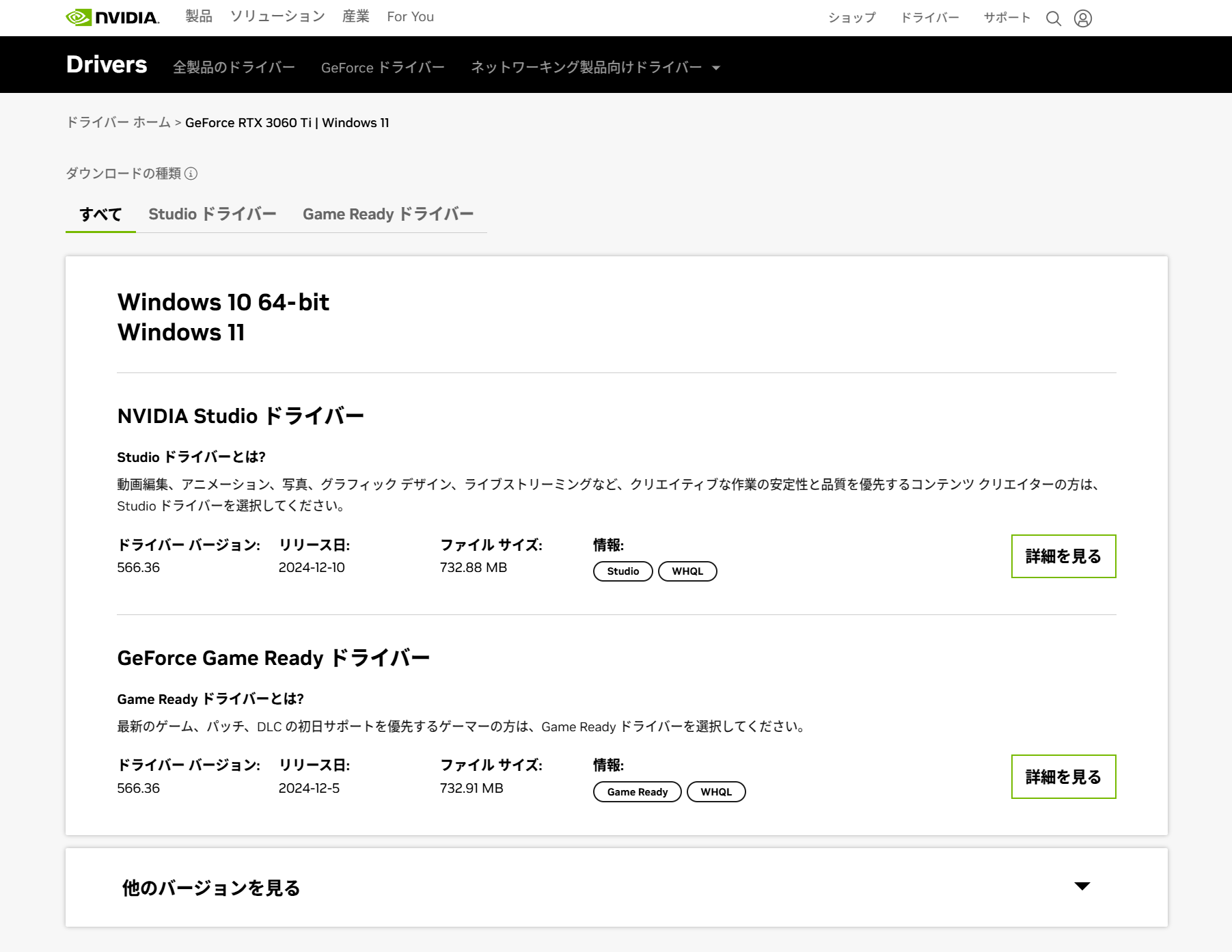The height and width of the screenshot is (952, 1232).
Task: Switch to Studio ドライバー tab
Action: 213,214
